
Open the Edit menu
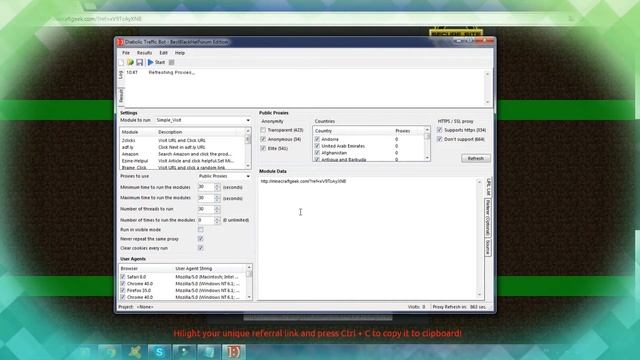pyautogui.click(x=163, y=53)
